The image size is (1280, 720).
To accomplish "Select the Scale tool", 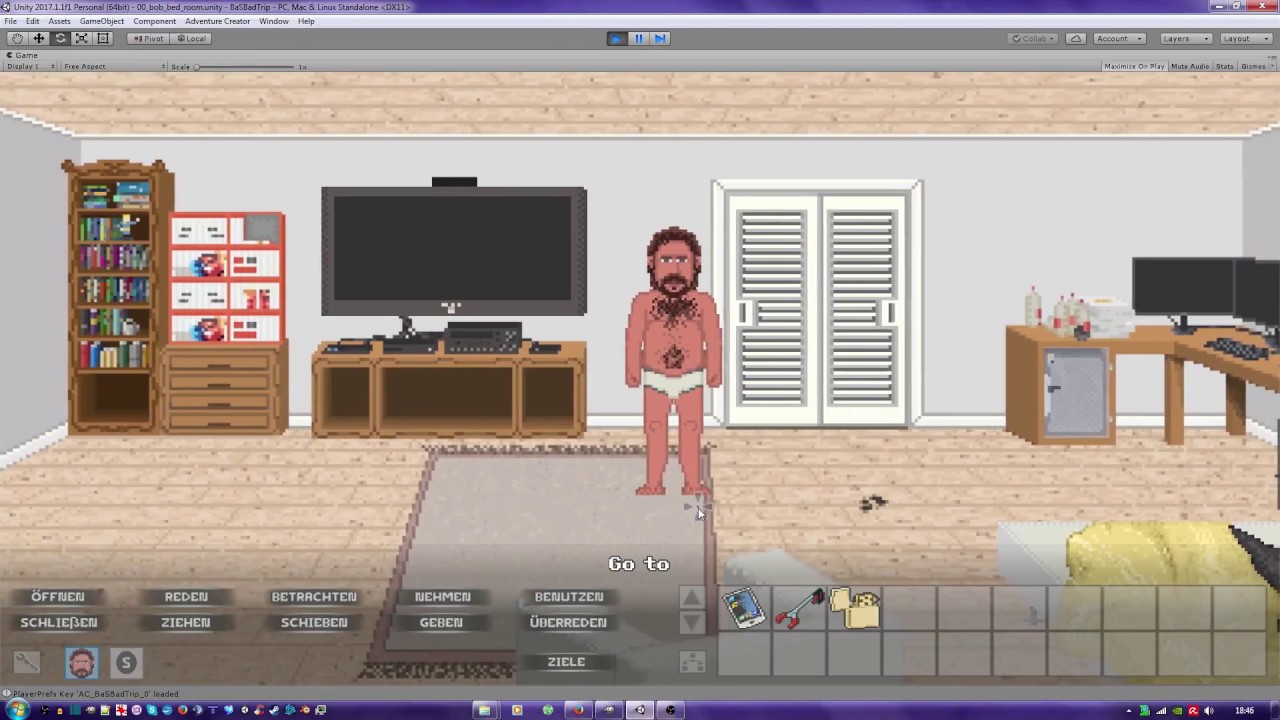I will pos(82,38).
